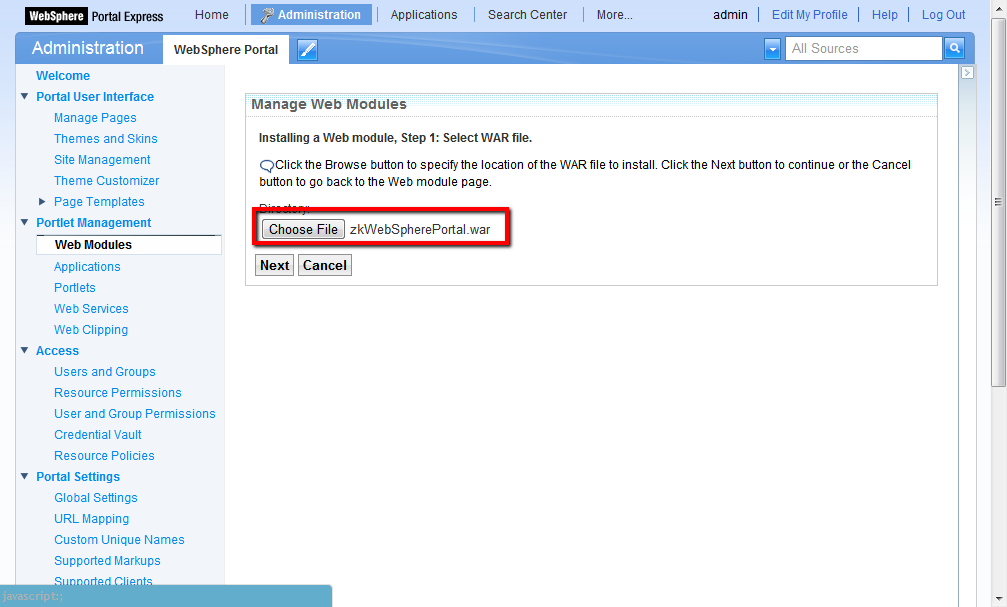Viewport: 1007px width, 607px height.
Task: Open Web Services
Action: pos(91,308)
